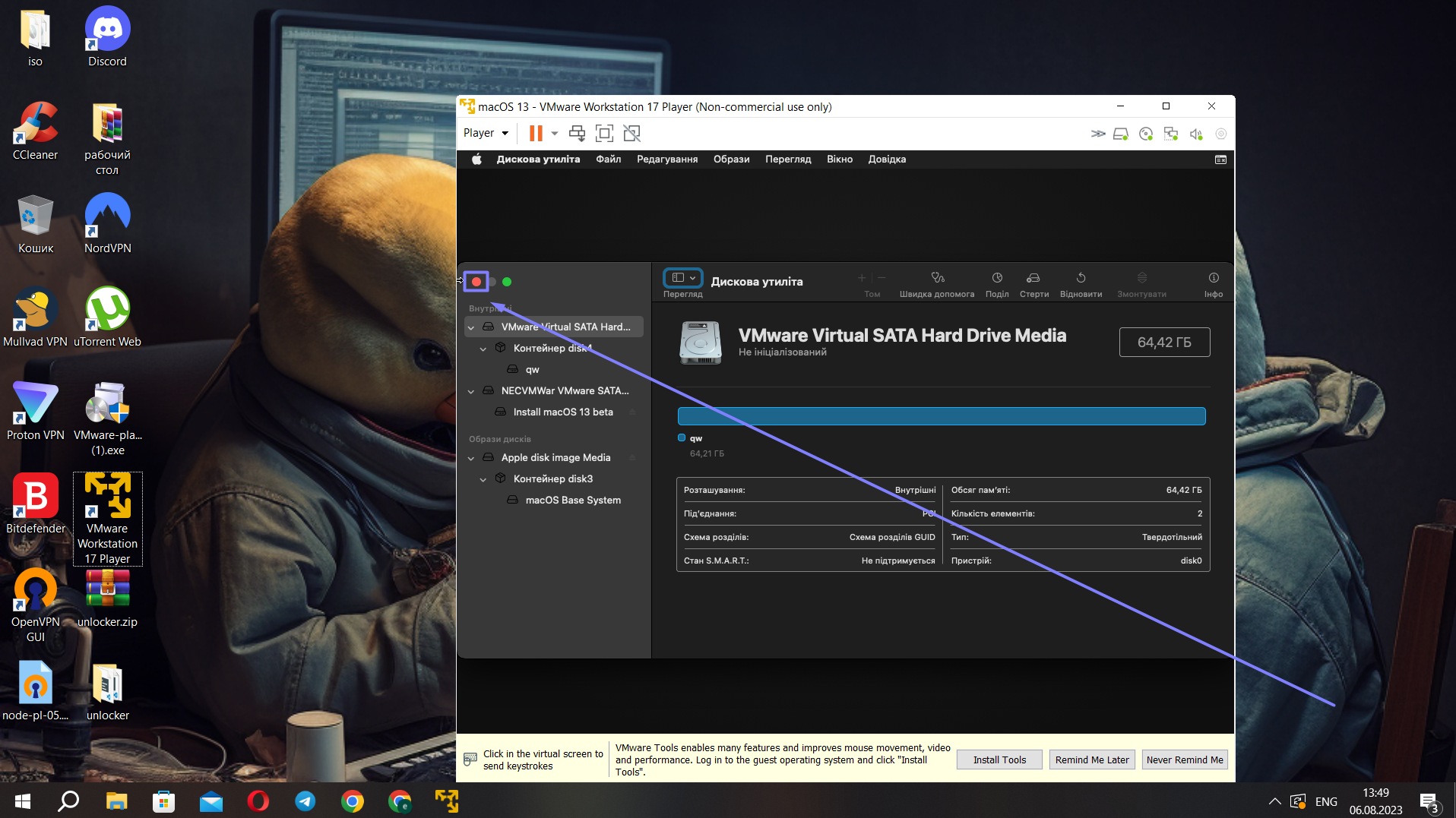Click the Швидка допомога (First Aid) icon

[x=937, y=278]
